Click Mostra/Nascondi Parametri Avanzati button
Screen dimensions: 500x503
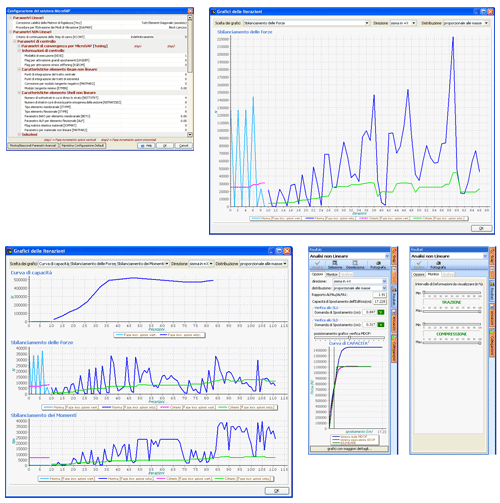pos(33,146)
